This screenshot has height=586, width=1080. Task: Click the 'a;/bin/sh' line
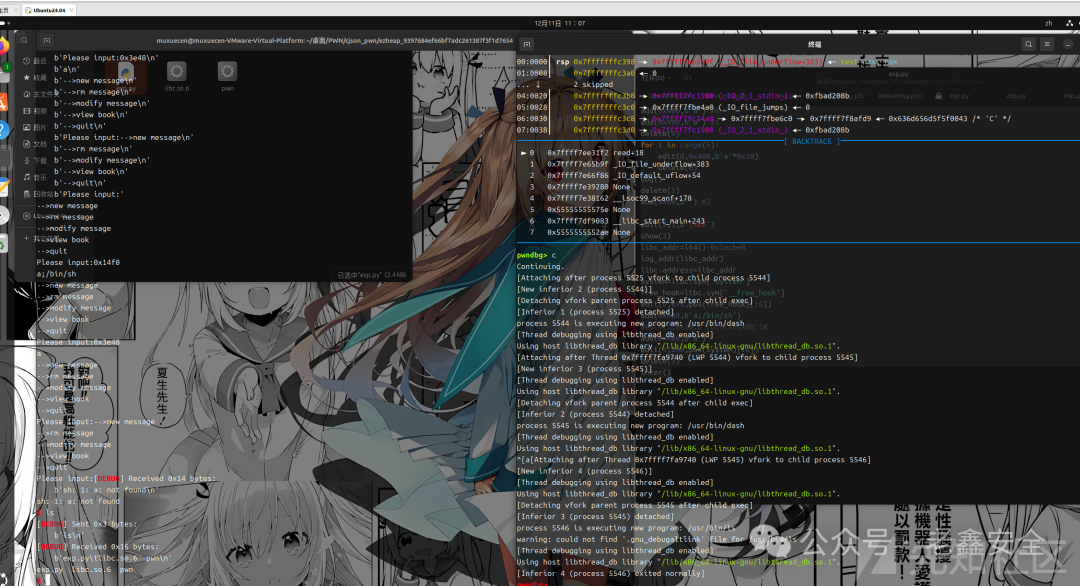coord(56,274)
